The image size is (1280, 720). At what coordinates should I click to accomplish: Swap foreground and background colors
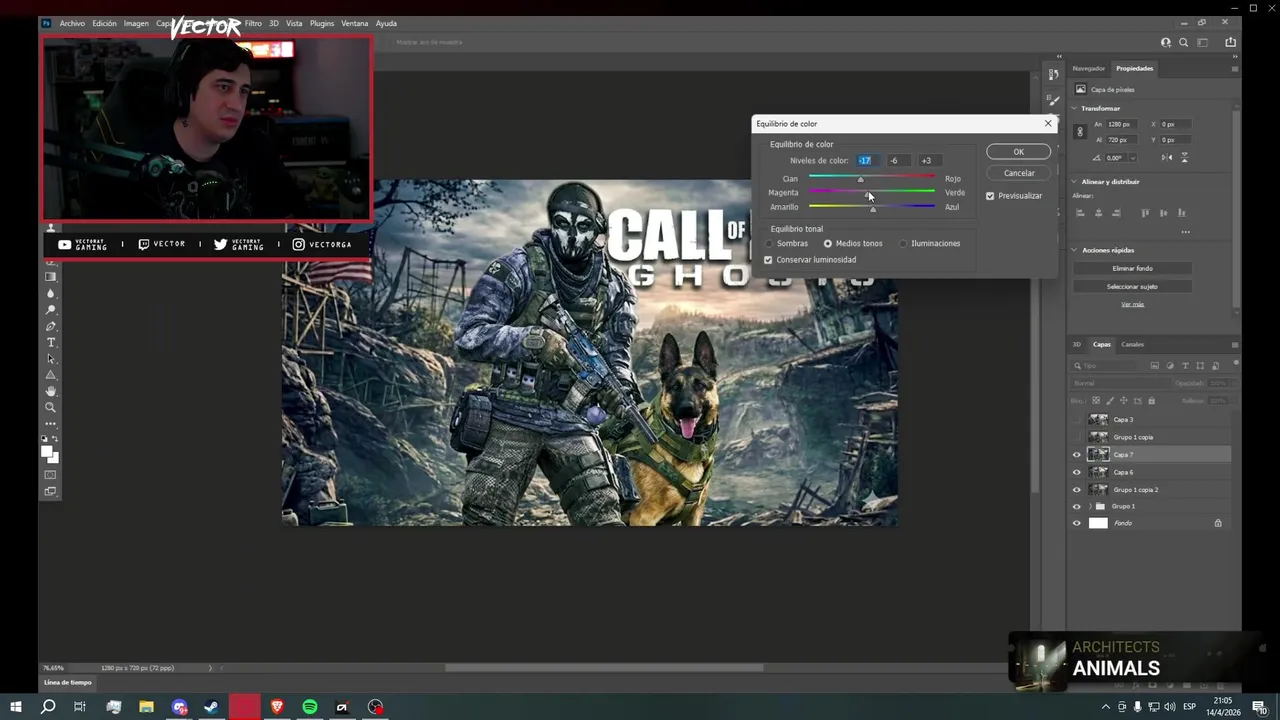(56, 439)
